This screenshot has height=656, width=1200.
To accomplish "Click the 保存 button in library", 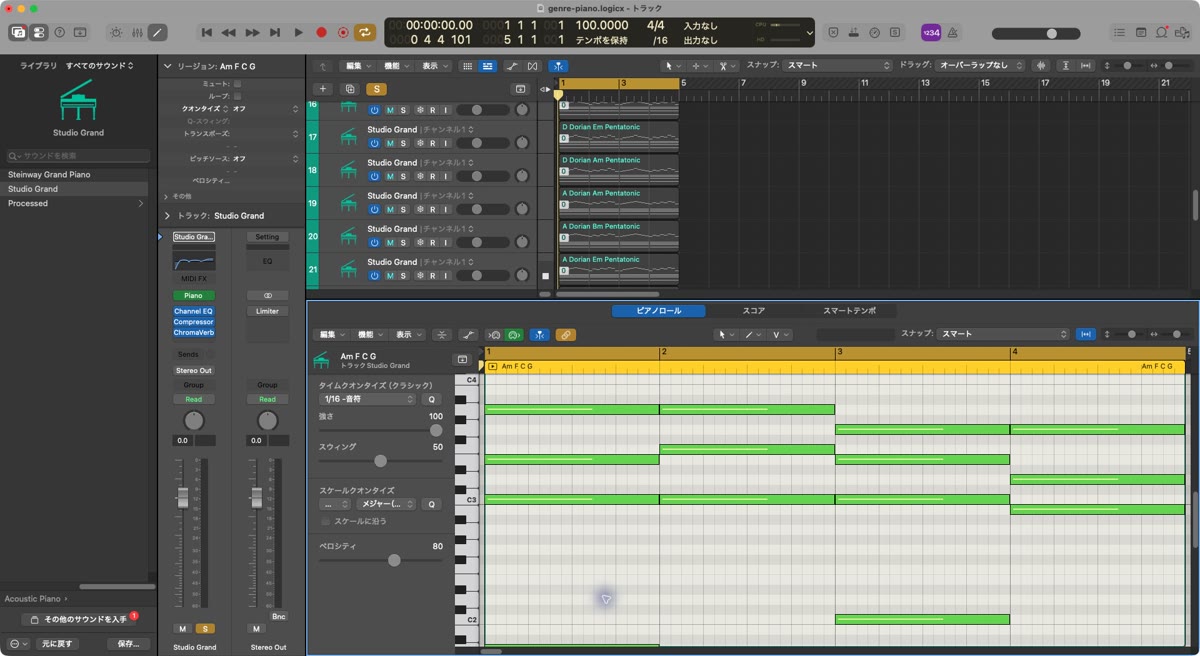I will [128, 644].
